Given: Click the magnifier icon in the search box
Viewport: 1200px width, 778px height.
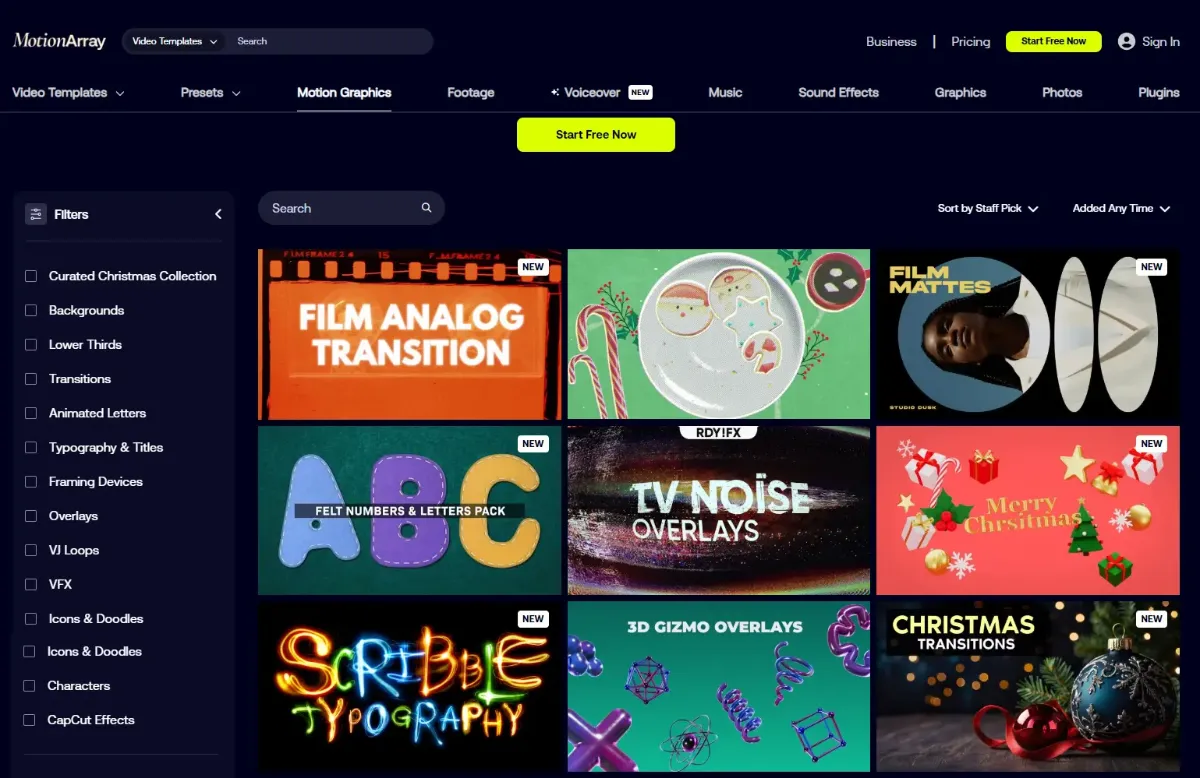Looking at the screenshot, I should tap(427, 208).
